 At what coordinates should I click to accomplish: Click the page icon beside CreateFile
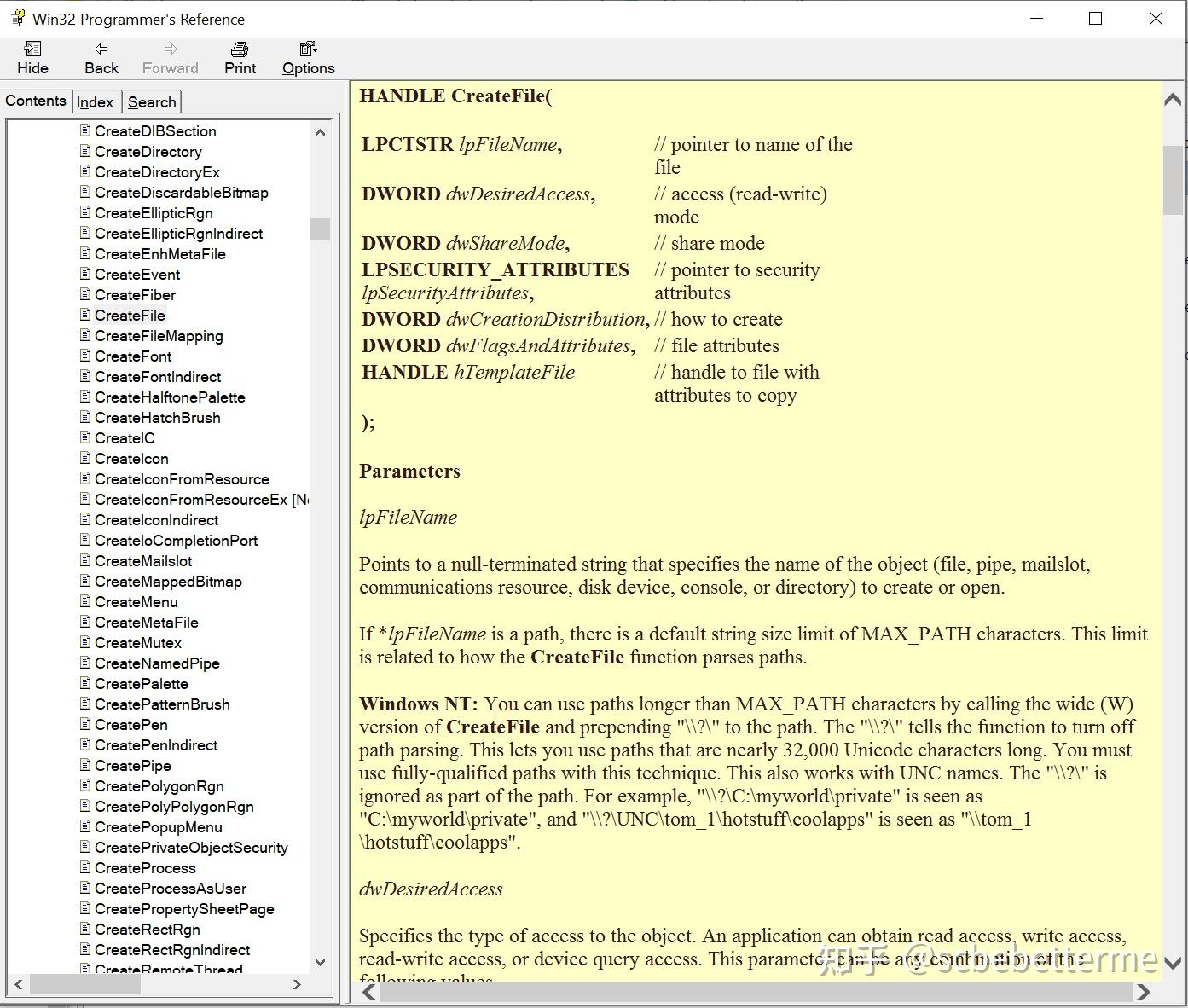click(x=84, y=315)
